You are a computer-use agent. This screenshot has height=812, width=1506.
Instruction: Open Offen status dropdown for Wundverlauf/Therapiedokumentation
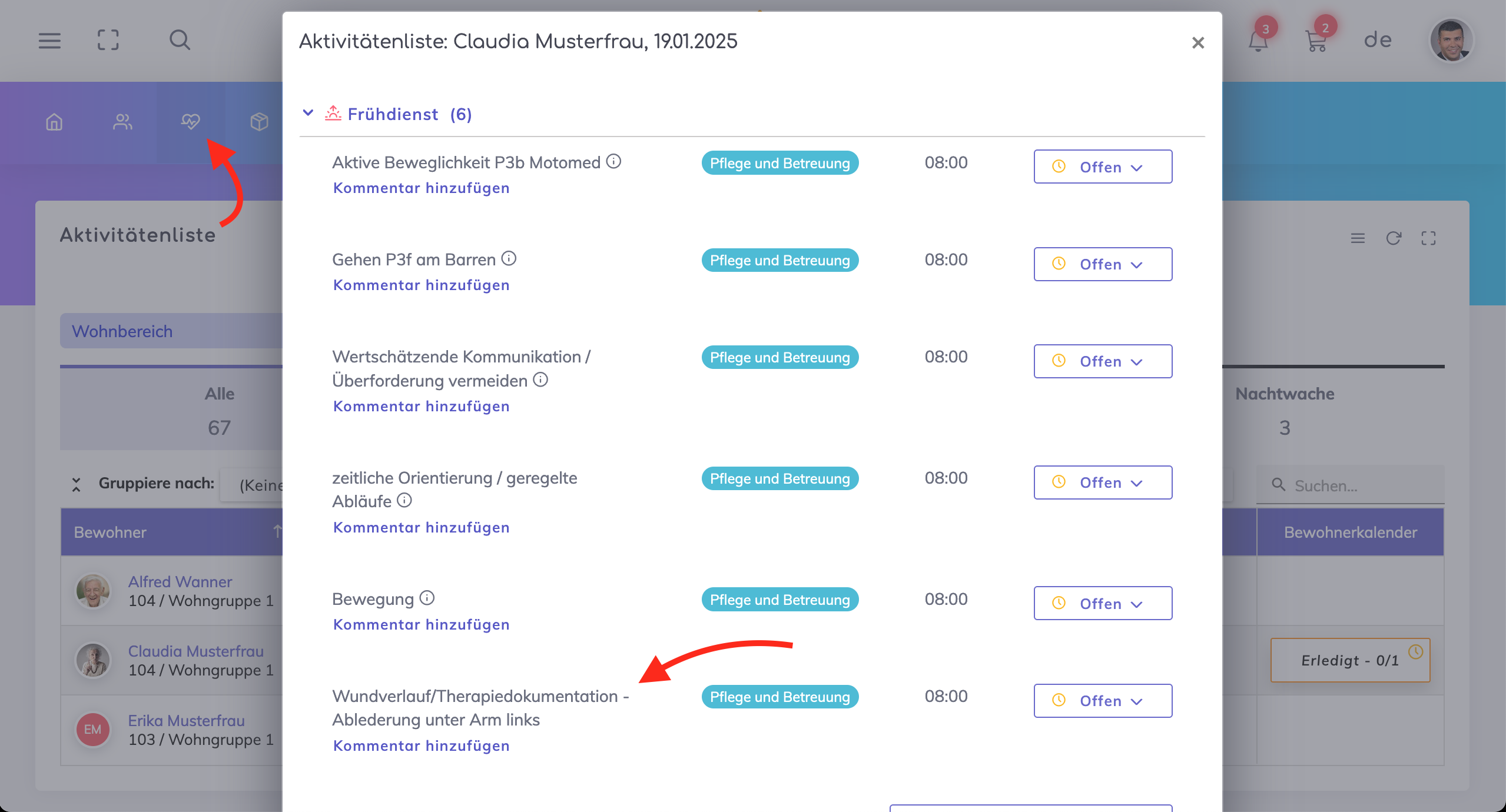(1102, 701)
